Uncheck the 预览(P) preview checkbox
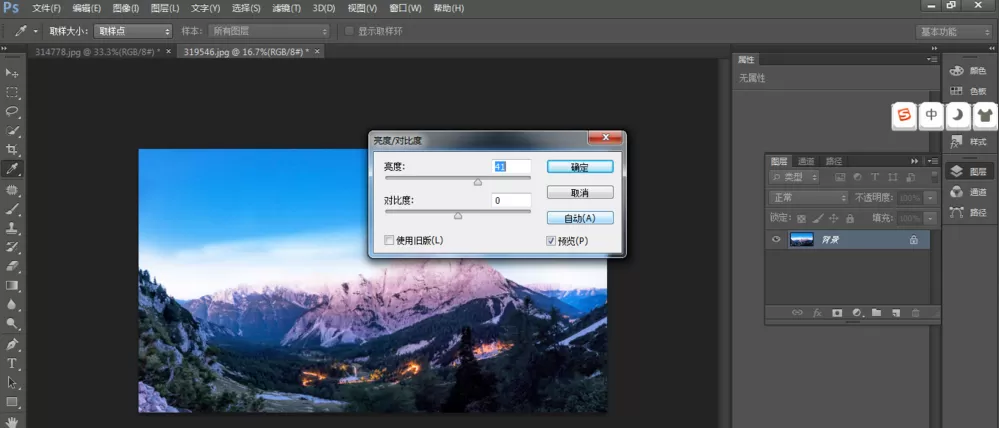The image size is (999, 428). pyautogui.click(x=551, y=241)
